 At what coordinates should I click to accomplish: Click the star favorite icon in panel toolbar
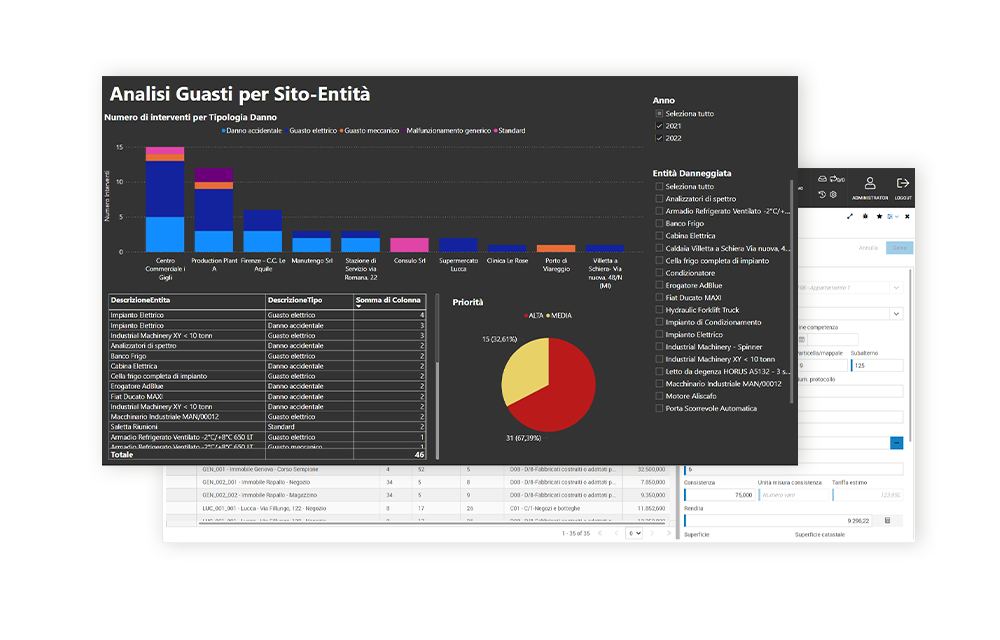[879, 216]
